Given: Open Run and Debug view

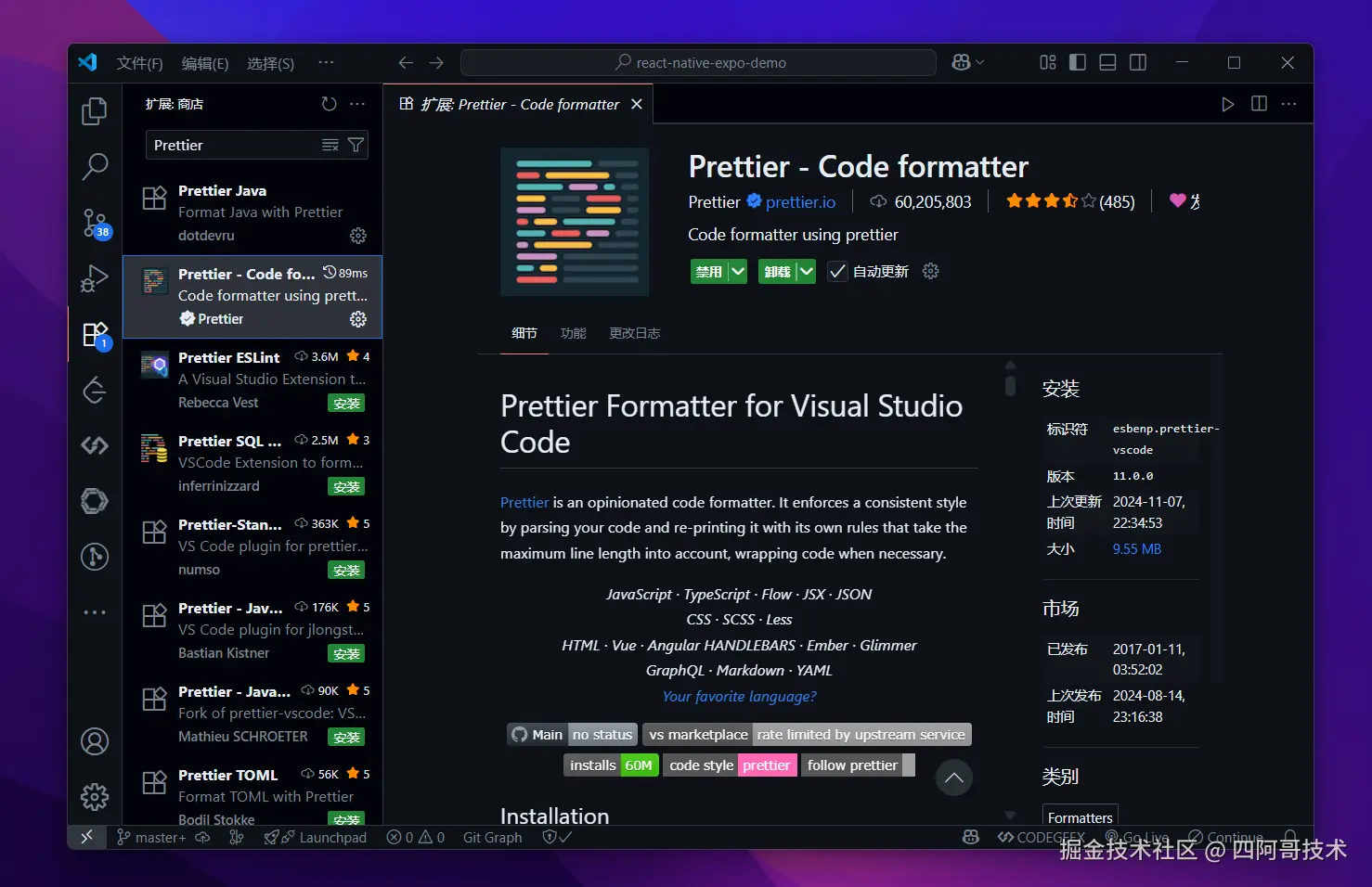Looking at the screenshot, I should click(x=95, y=278).
